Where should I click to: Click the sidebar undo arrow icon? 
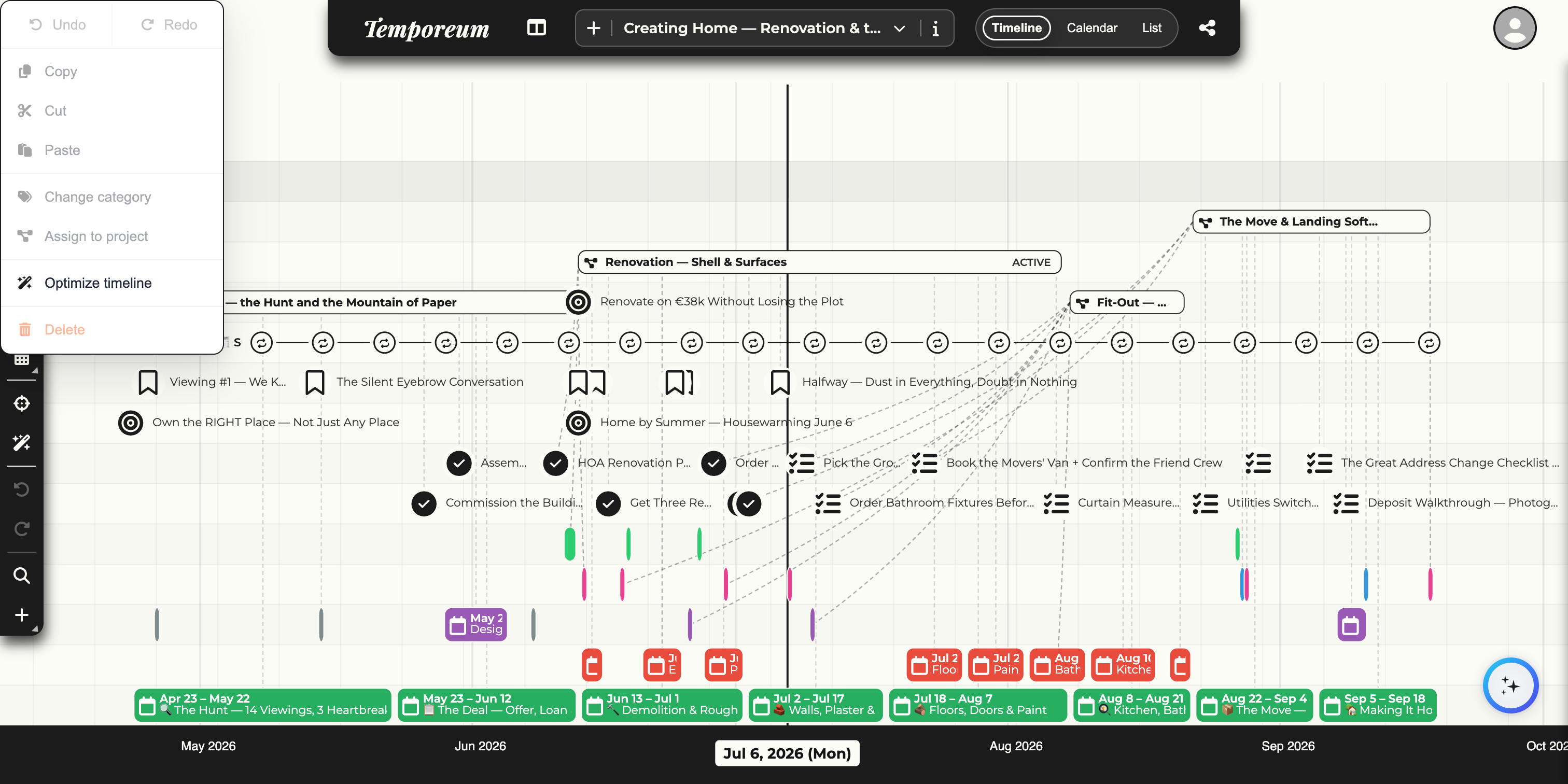(21, 489)
